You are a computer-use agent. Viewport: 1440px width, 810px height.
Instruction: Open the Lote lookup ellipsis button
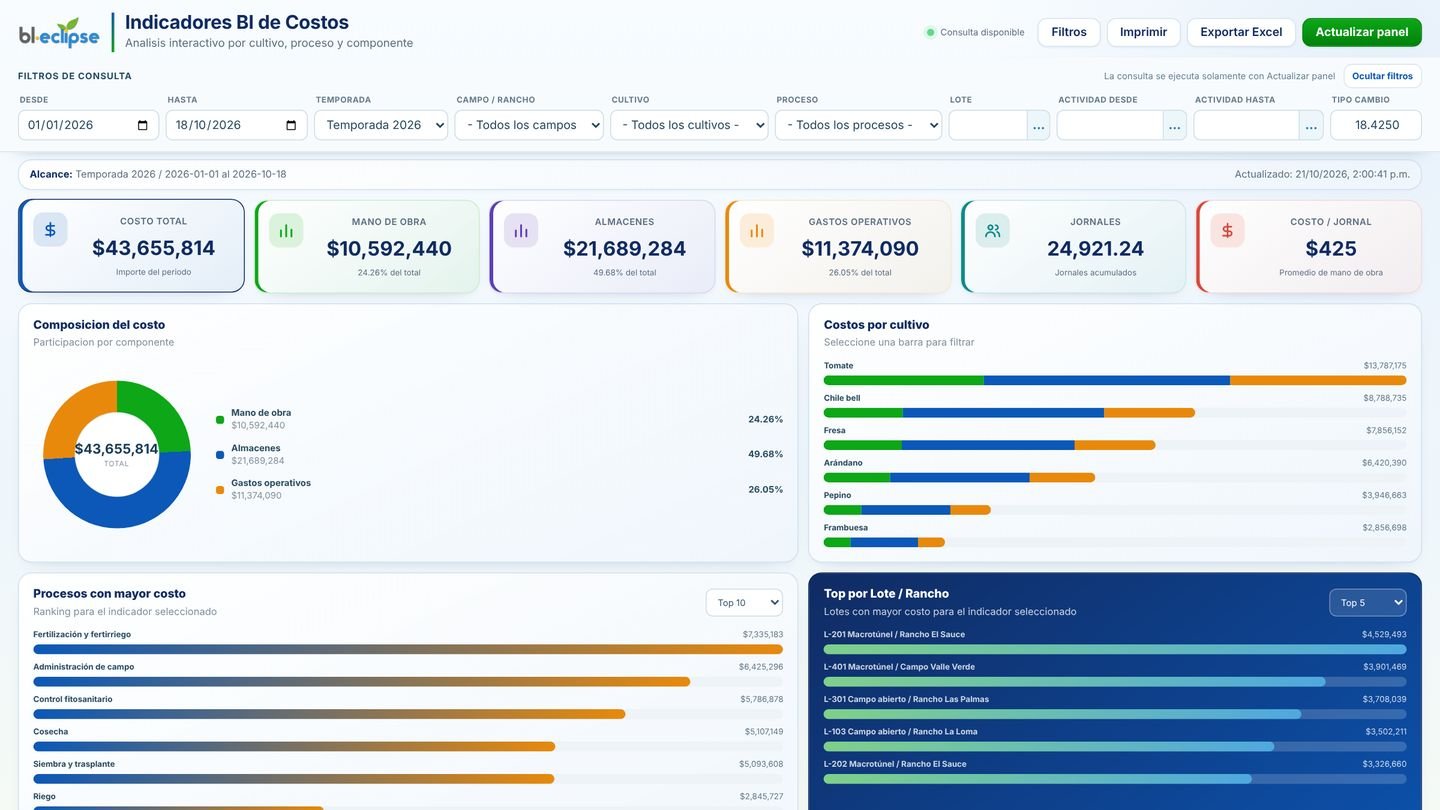click(x=1039, y=125)
